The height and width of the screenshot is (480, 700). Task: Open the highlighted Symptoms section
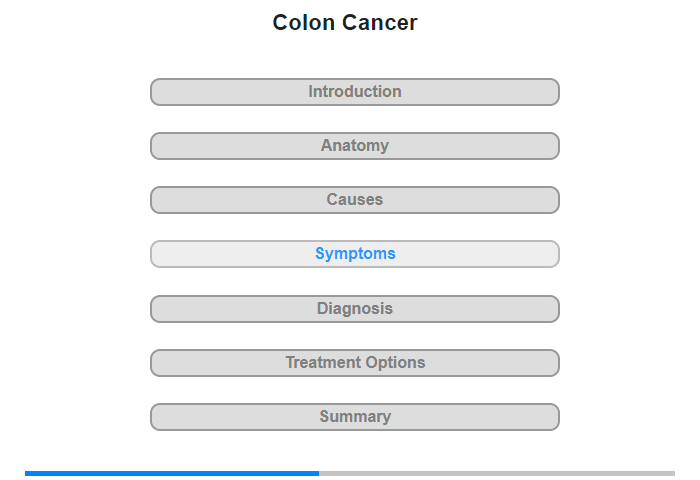(x=355, y=254)
